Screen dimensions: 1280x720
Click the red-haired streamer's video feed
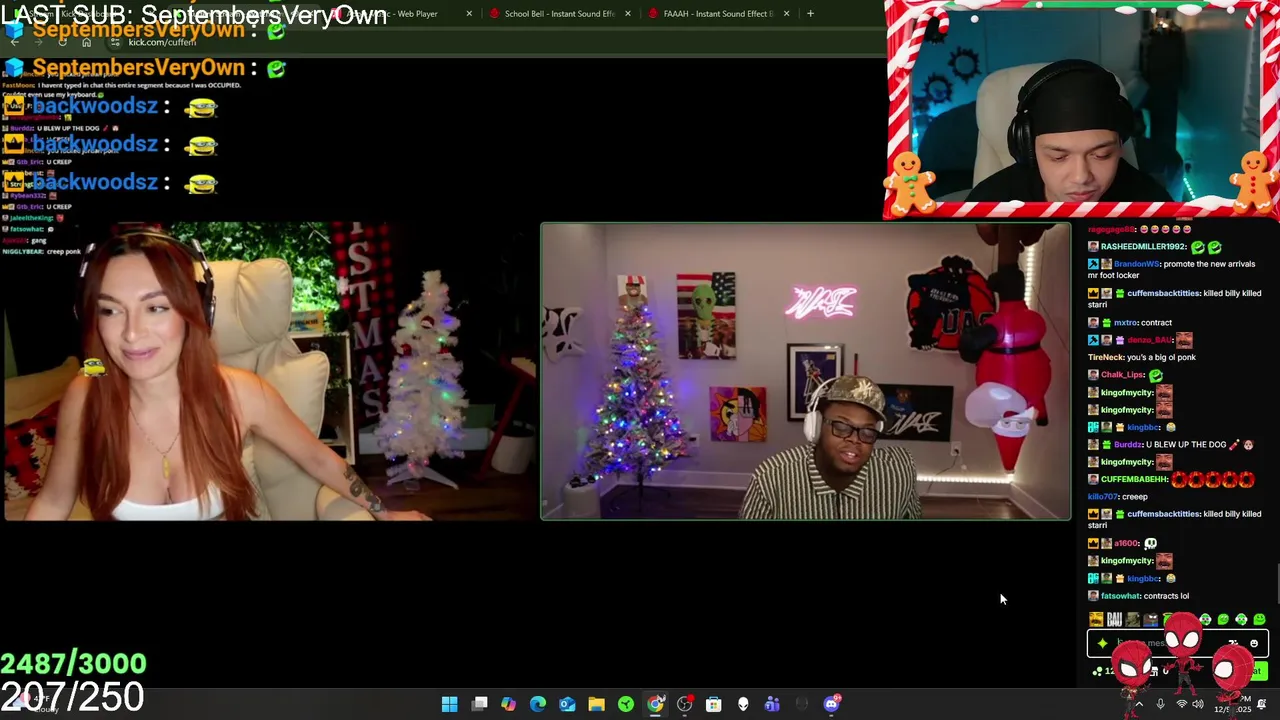coord(270,372)
